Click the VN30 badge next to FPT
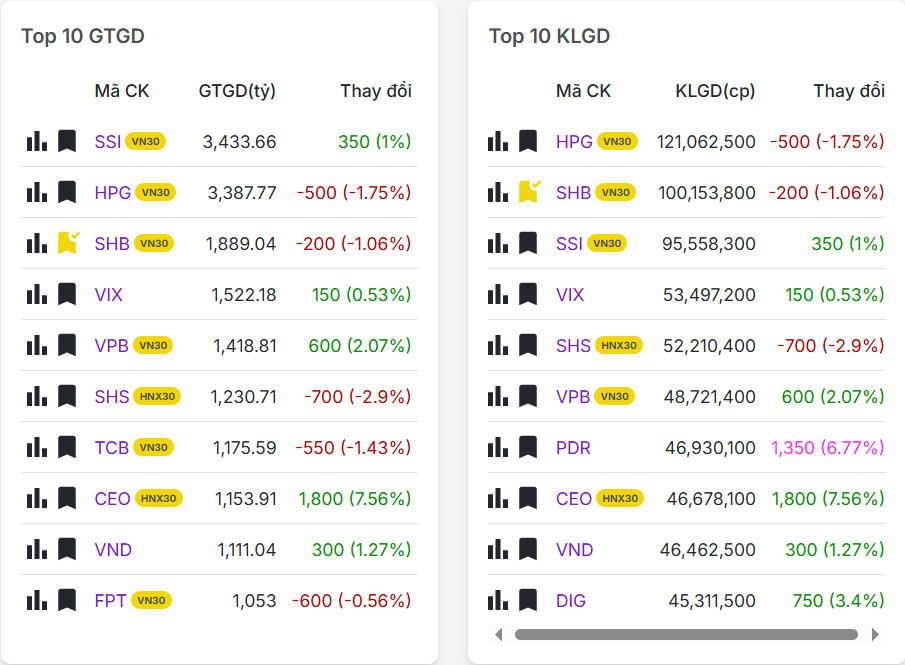This screenshot has width=905, height=665. coord(151,600)
